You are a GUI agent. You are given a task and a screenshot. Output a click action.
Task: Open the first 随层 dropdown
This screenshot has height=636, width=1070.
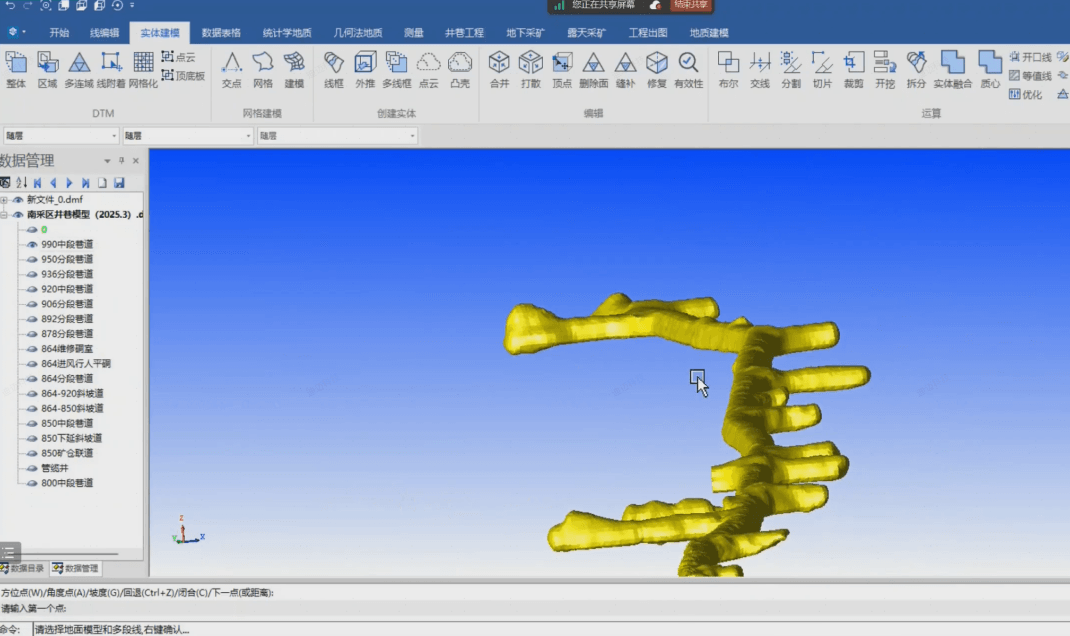tap(61, 136)
